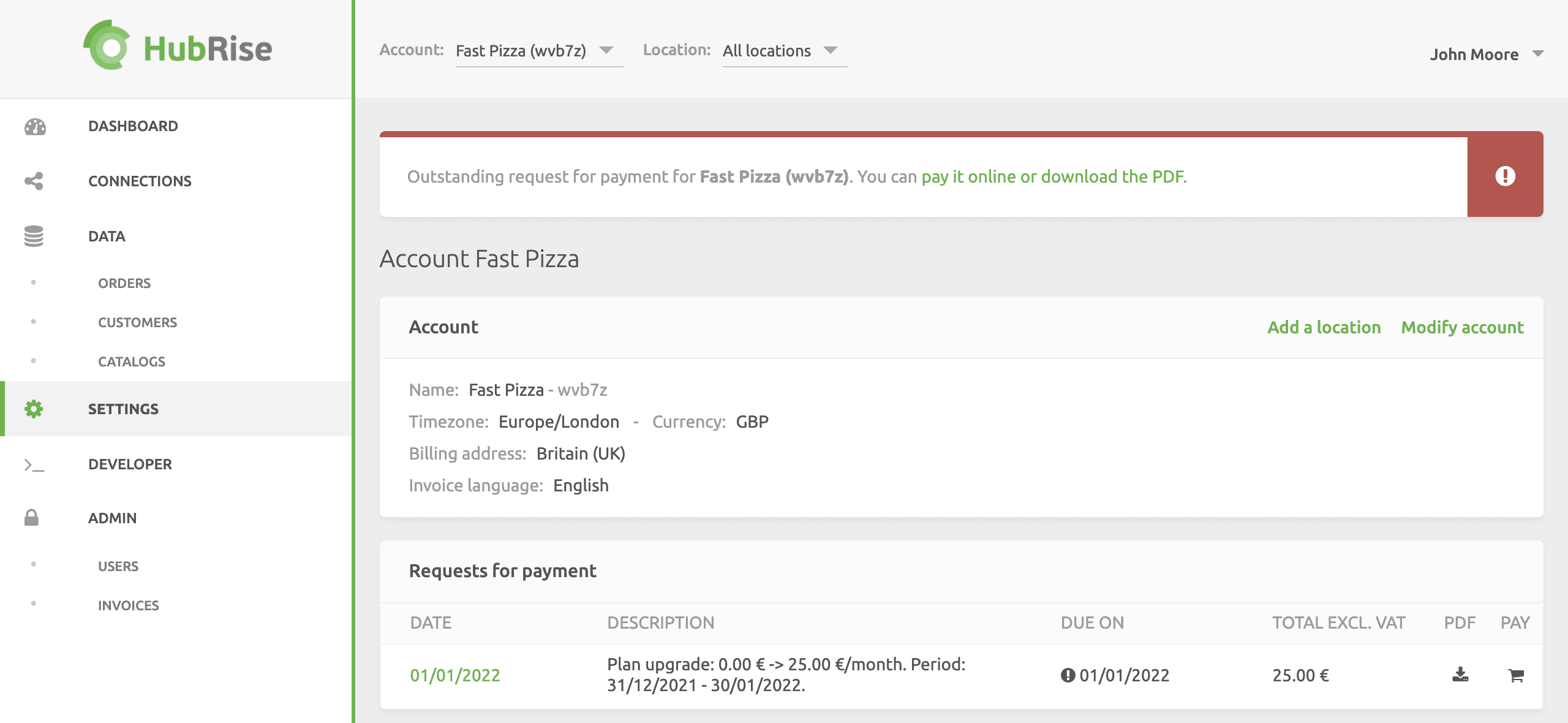The width and height of the screenshot is (1568, 723).
Task: Select Customers in the sidebar
Action: (137, 322)
